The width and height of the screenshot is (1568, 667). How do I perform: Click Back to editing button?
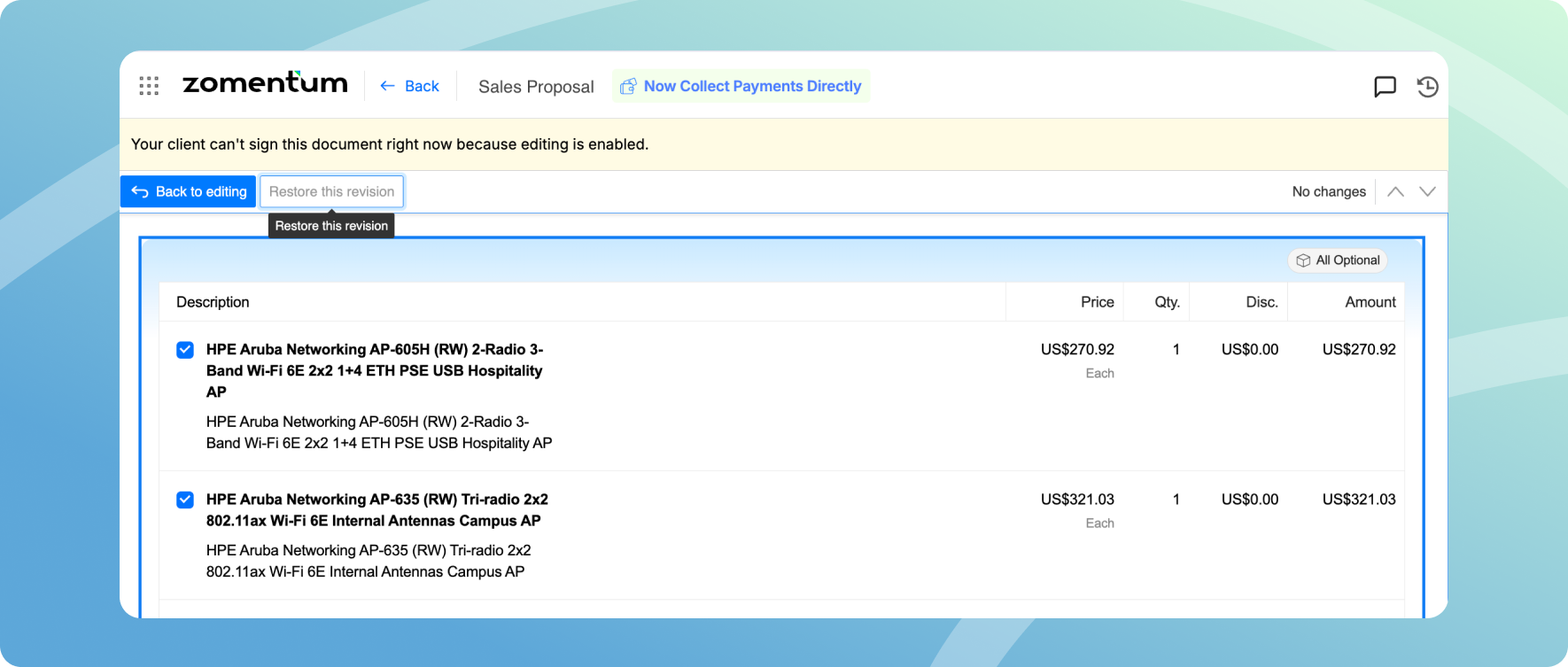pyautogui.click(x=189, y=191)
